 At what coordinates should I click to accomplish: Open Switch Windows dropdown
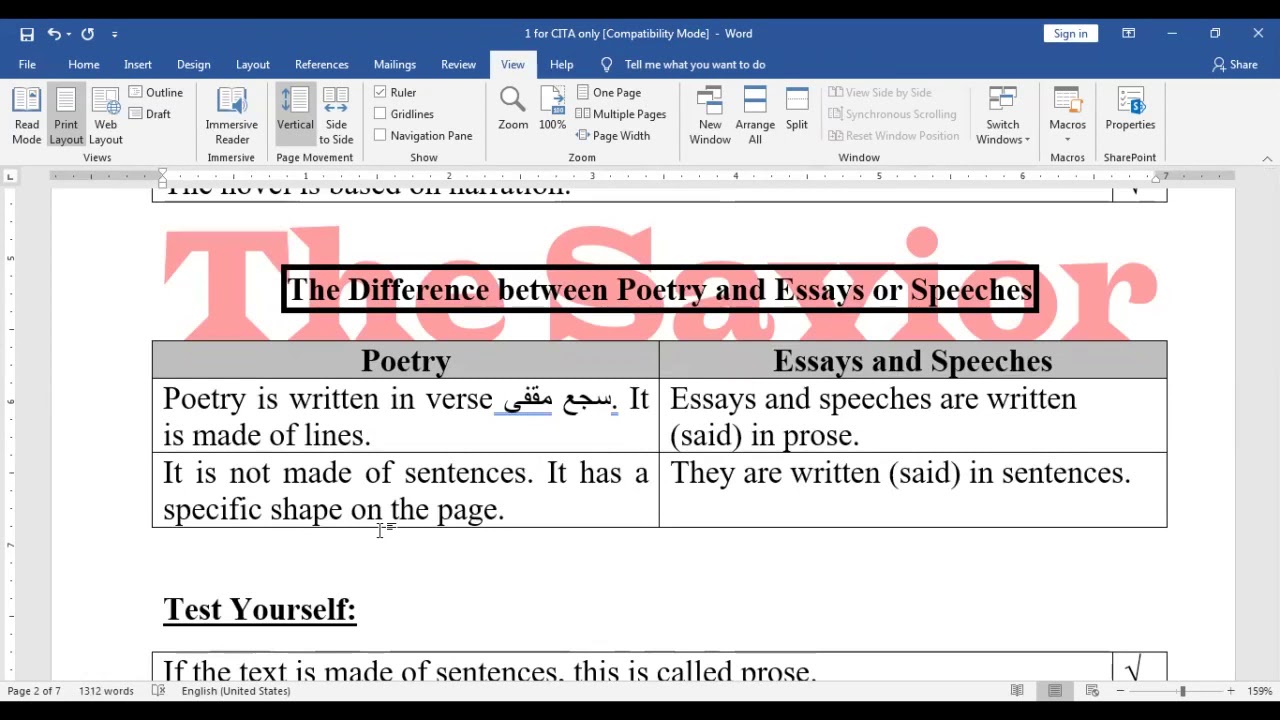(x=1003, y=116)
